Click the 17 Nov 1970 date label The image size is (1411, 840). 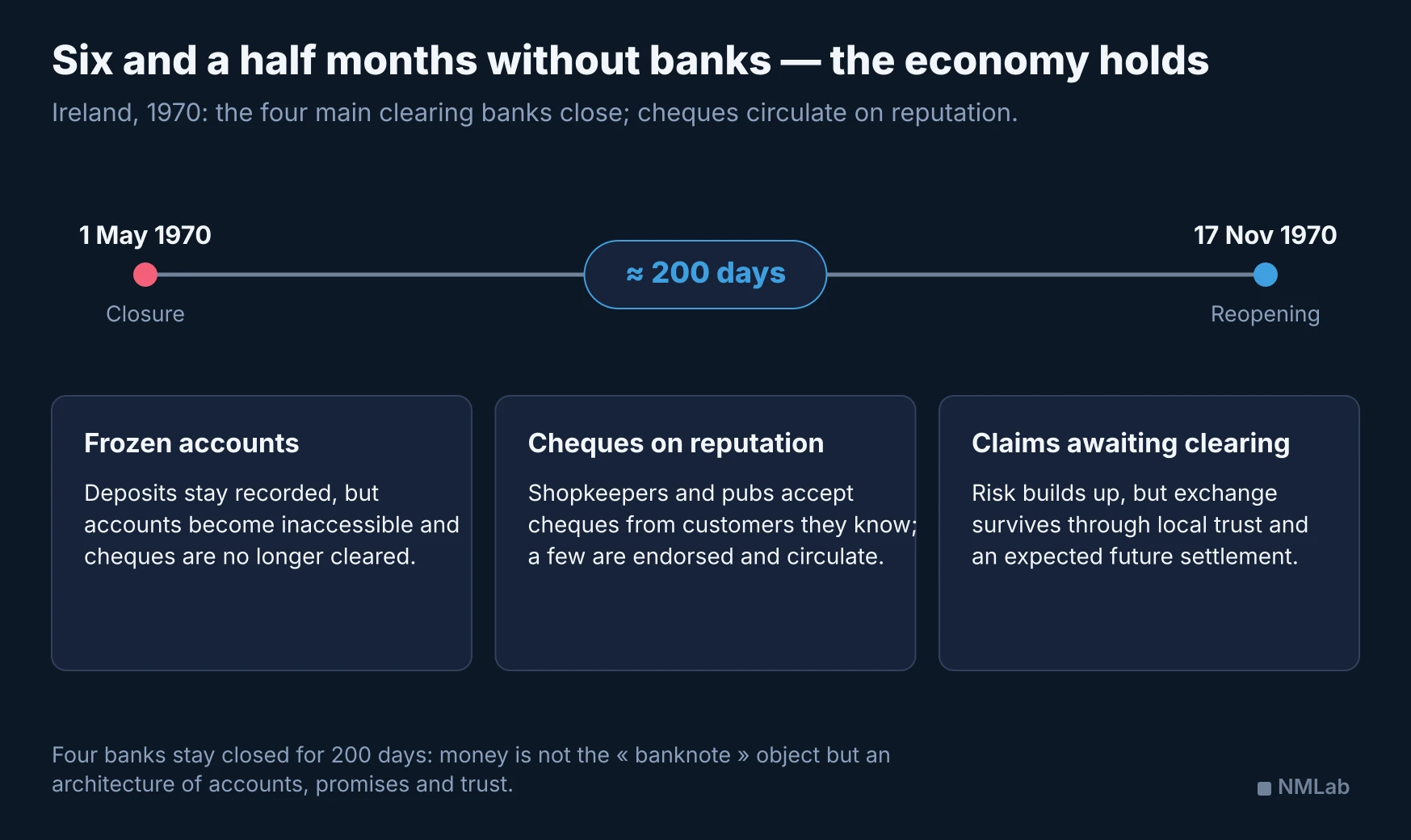(x=1266, y=235)
